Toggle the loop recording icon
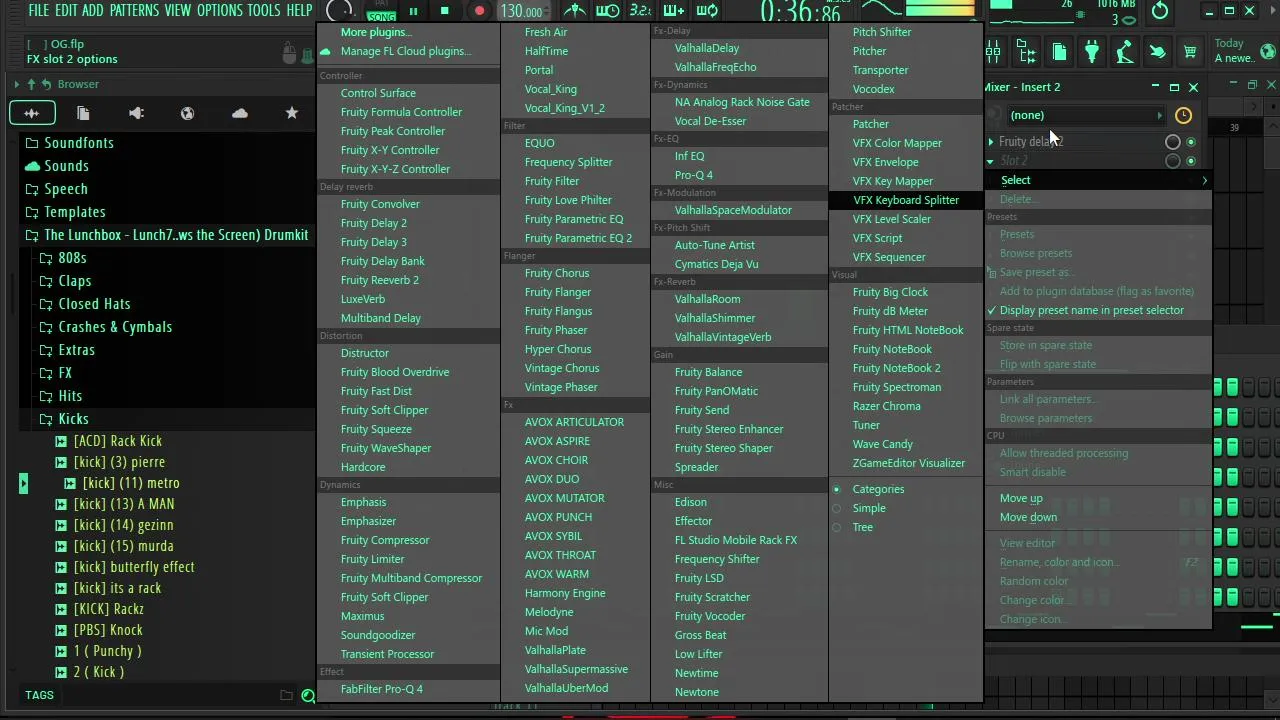Screen dimensions: 1280x720 point(706,11)
